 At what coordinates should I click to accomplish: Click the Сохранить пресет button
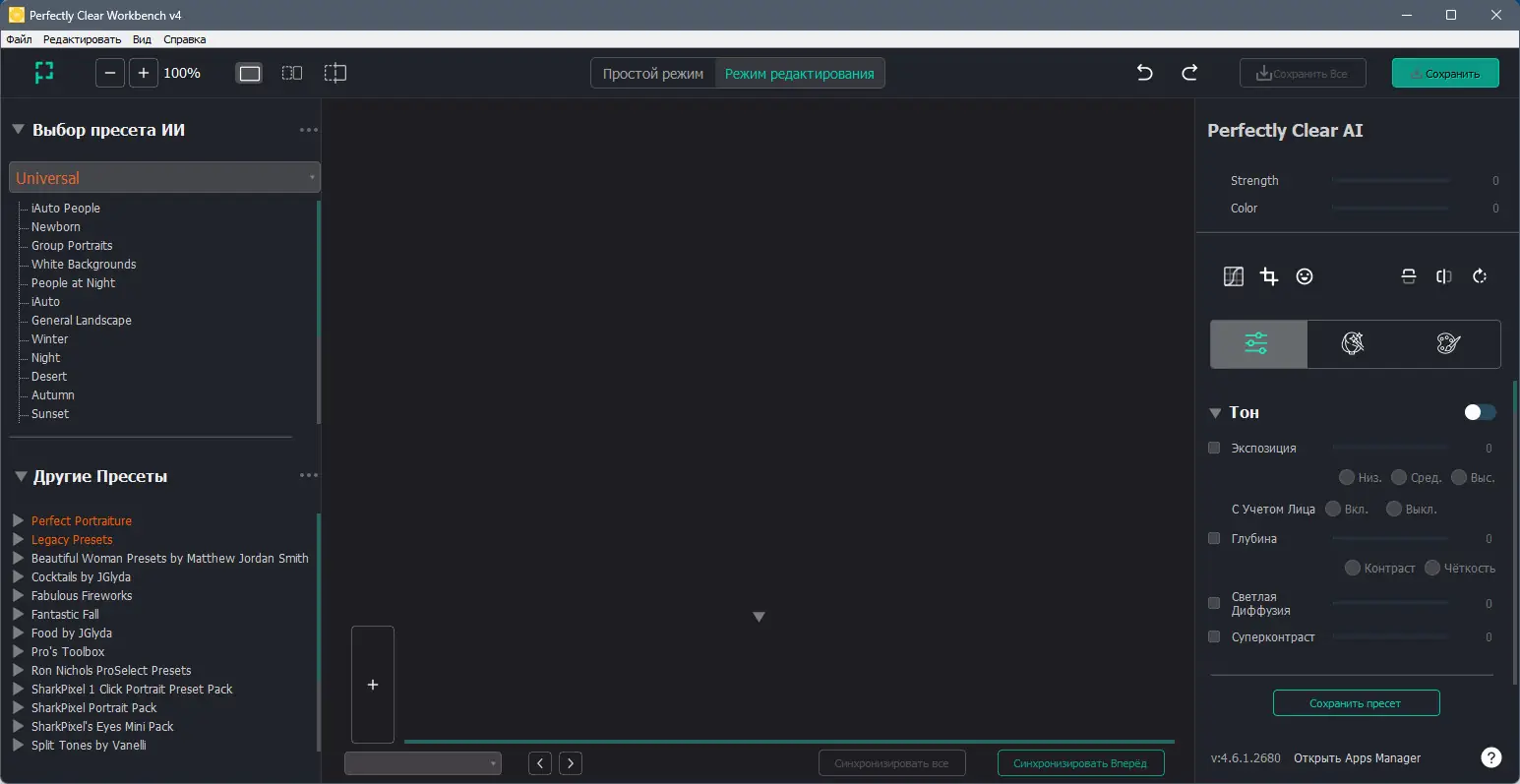click(1356, 703)
